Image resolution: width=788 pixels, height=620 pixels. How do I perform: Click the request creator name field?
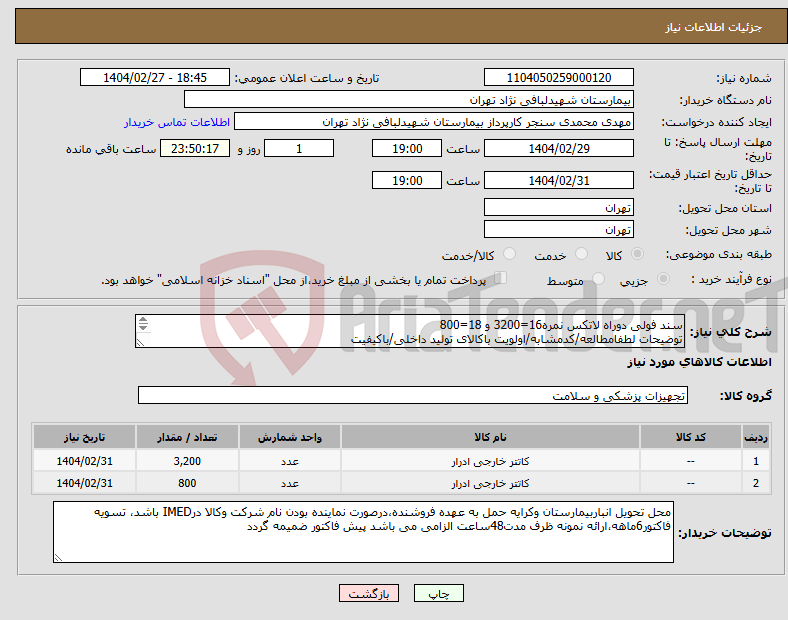click(x=434, y=122)
